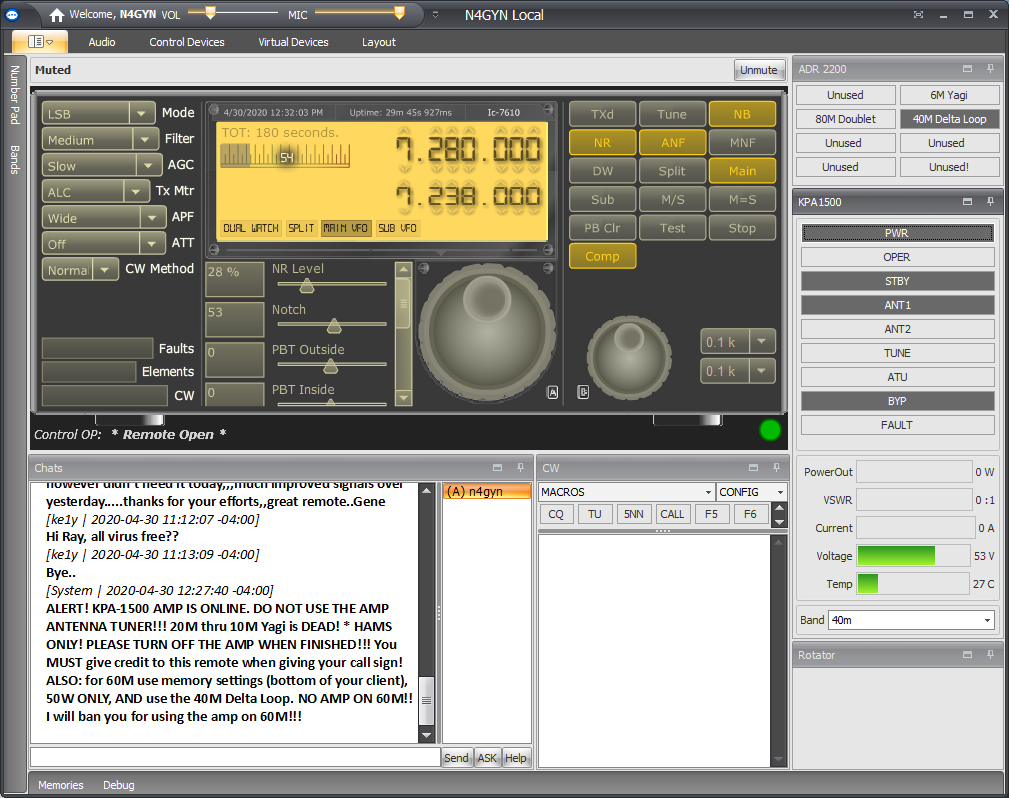
Task: Open the Bands side tab
Action: (14, 160)
